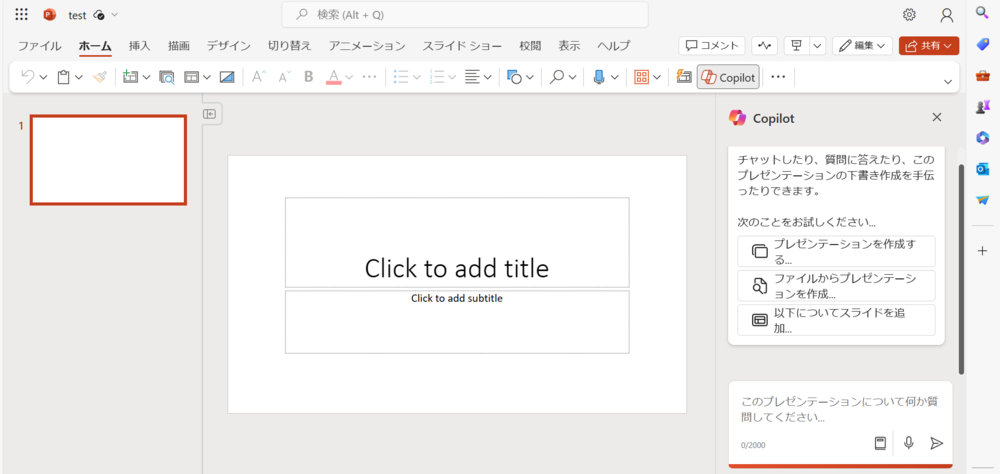Switch to the 切り替え tab
1000x474 pixels.
(290, 46)
